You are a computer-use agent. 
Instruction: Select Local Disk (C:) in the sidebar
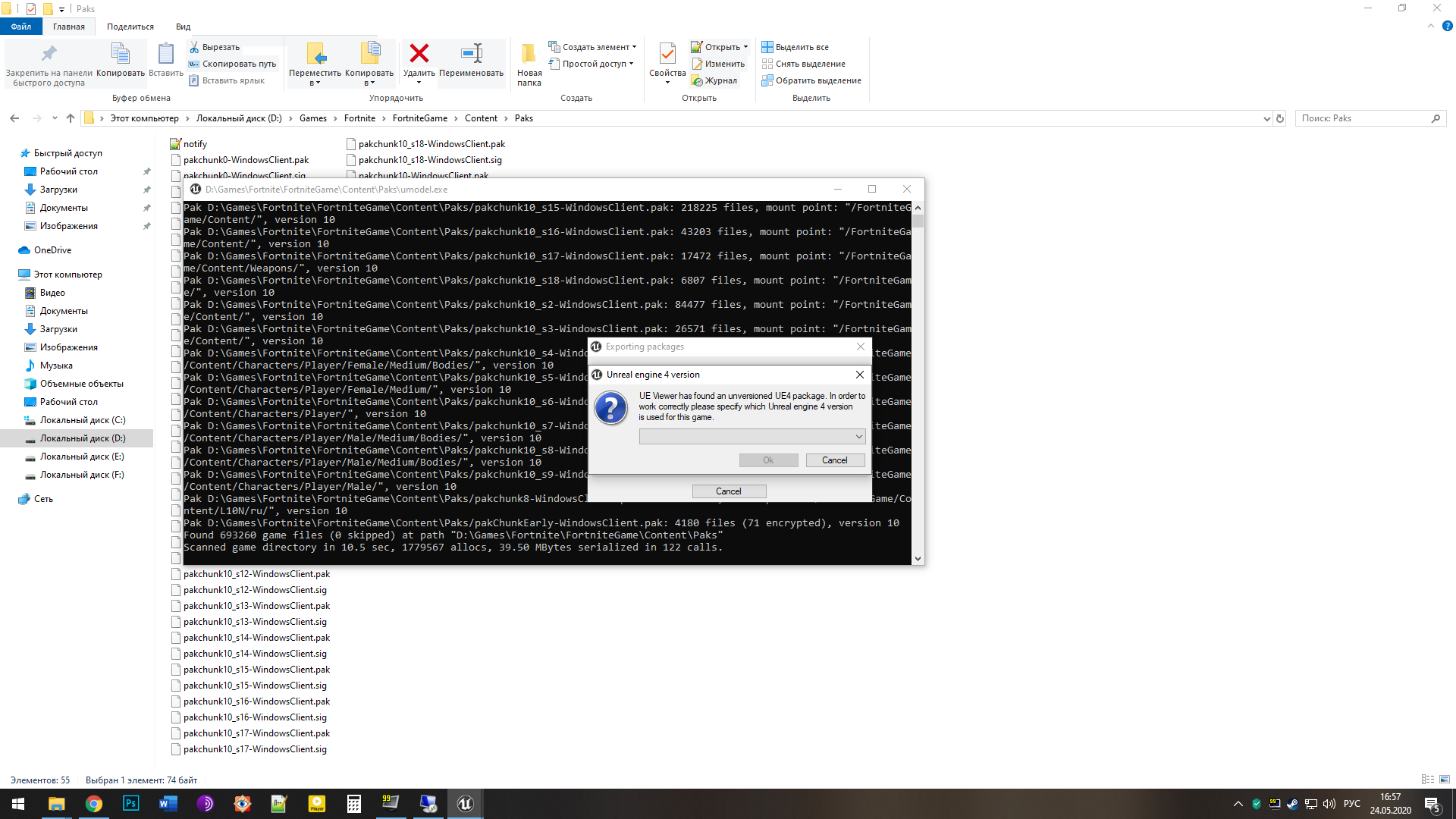pyautogui.click(x=83, y=420)
